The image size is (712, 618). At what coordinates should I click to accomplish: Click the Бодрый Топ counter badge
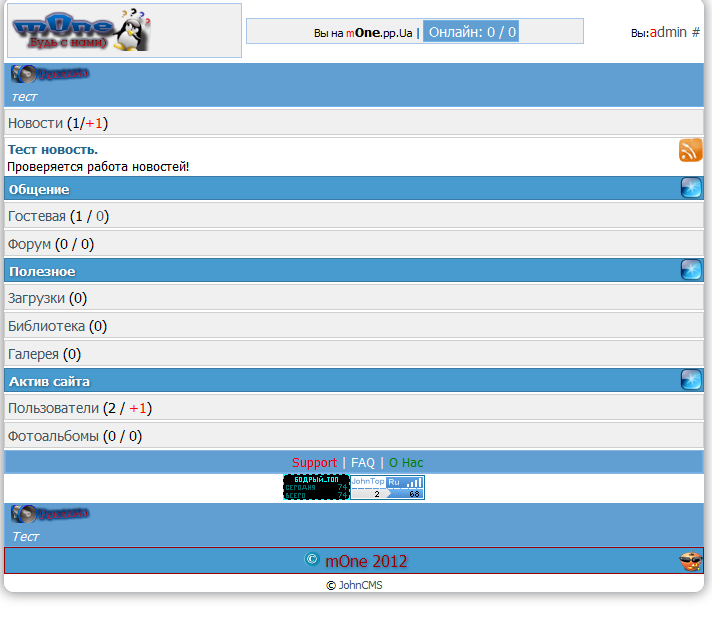(316, 487)
